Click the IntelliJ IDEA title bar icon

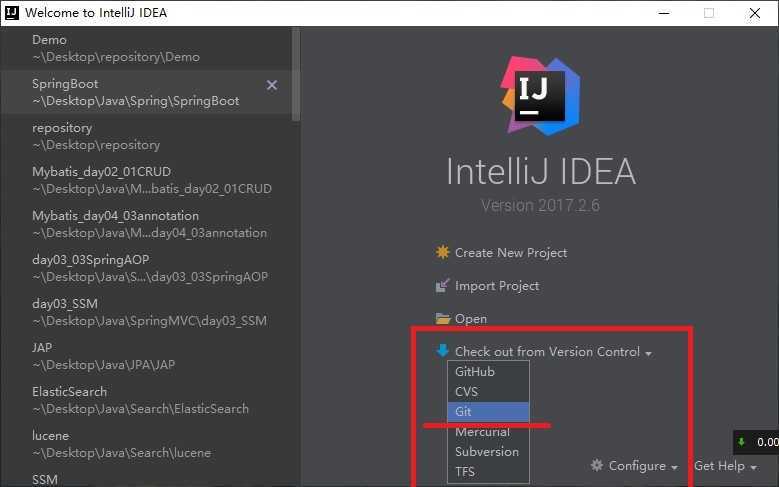(11, 12)
